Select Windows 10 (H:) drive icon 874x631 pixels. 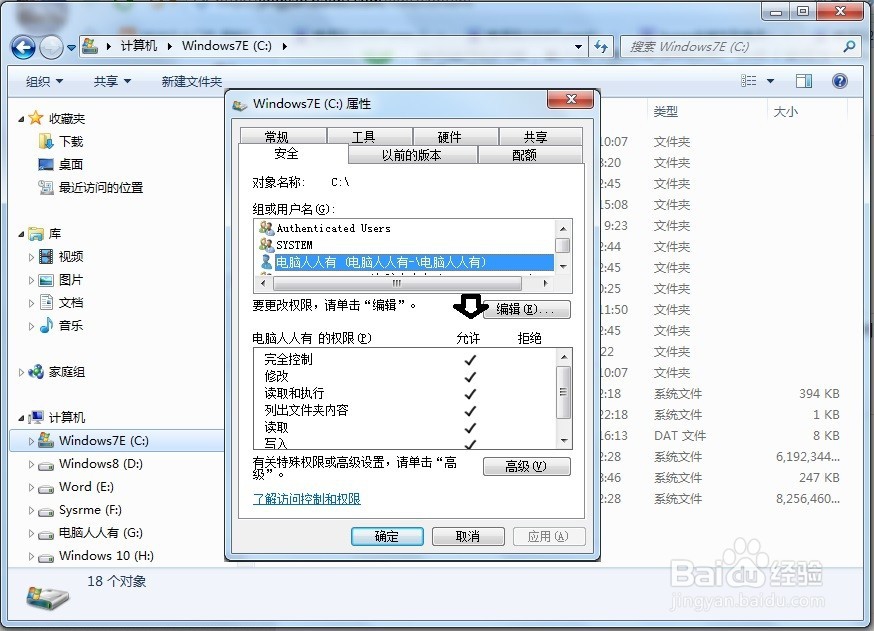click(46, 557)
